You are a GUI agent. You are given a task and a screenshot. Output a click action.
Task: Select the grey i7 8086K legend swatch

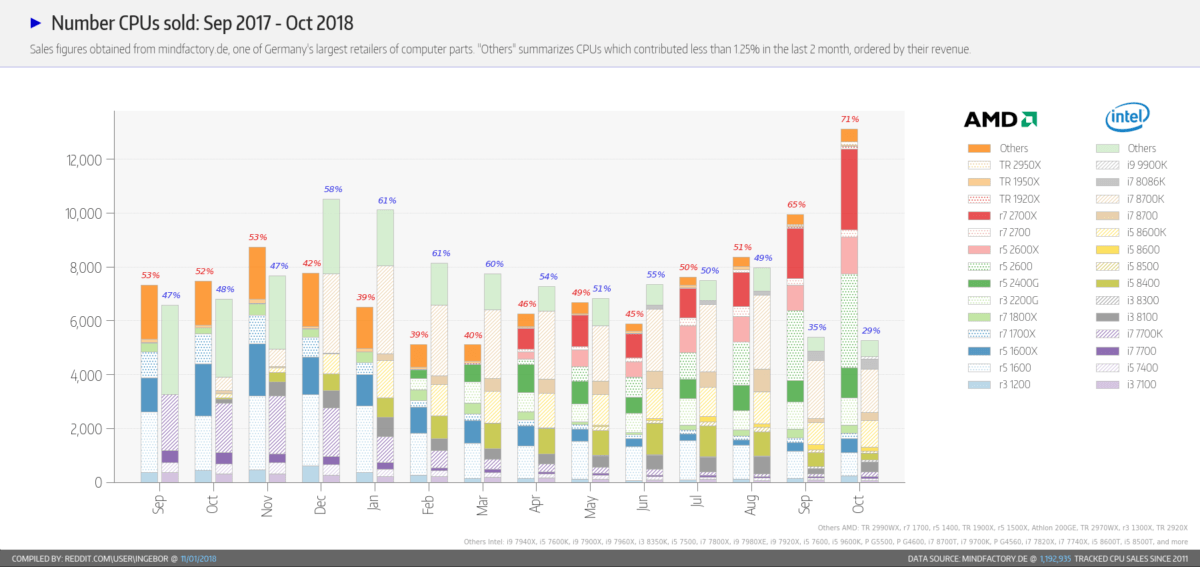[x=1106, y=182]
